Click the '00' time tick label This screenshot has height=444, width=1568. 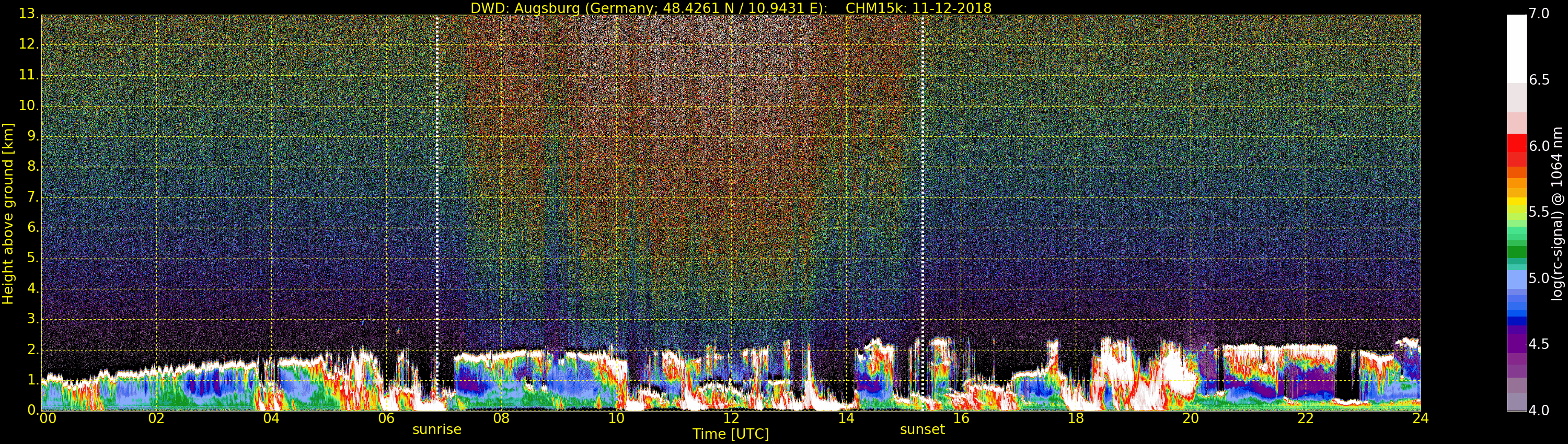48,418
